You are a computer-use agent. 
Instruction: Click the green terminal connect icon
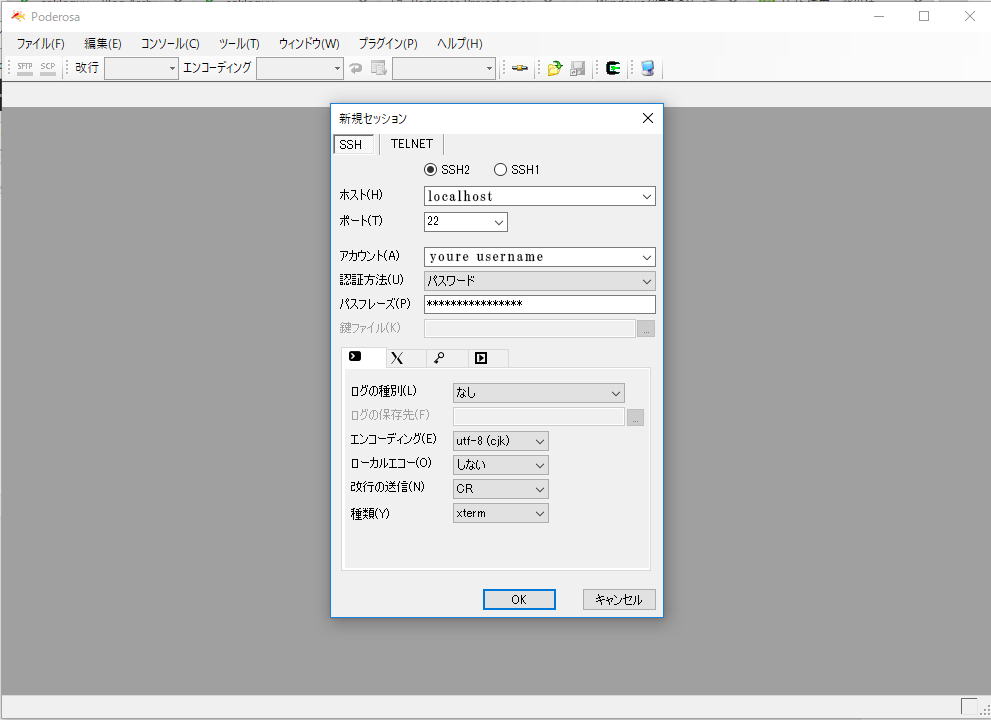[613, 68]
